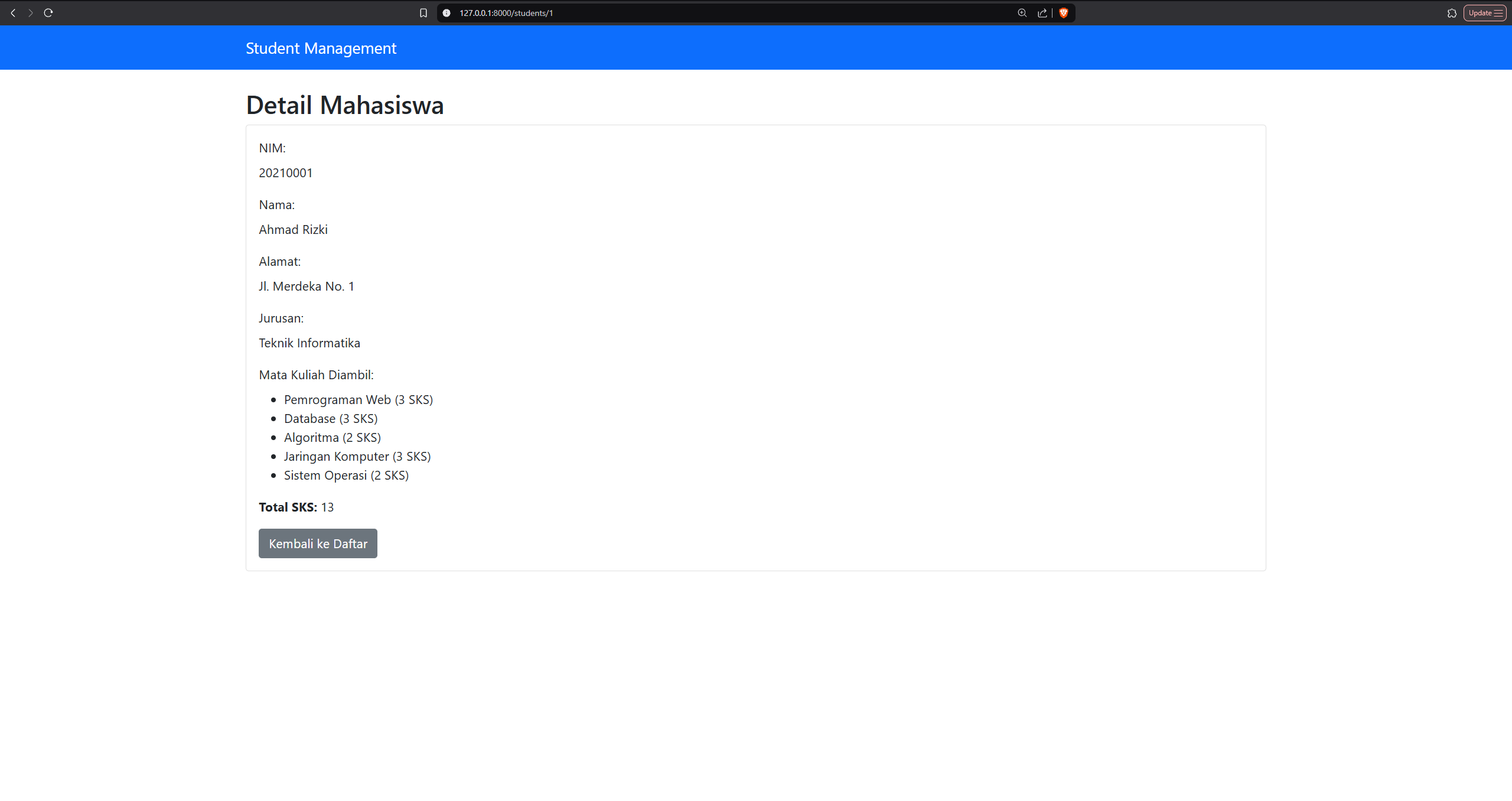Viewport: 1512px width, 801px height.
Task: Click the reload page icon
Action: coord(48,12)
